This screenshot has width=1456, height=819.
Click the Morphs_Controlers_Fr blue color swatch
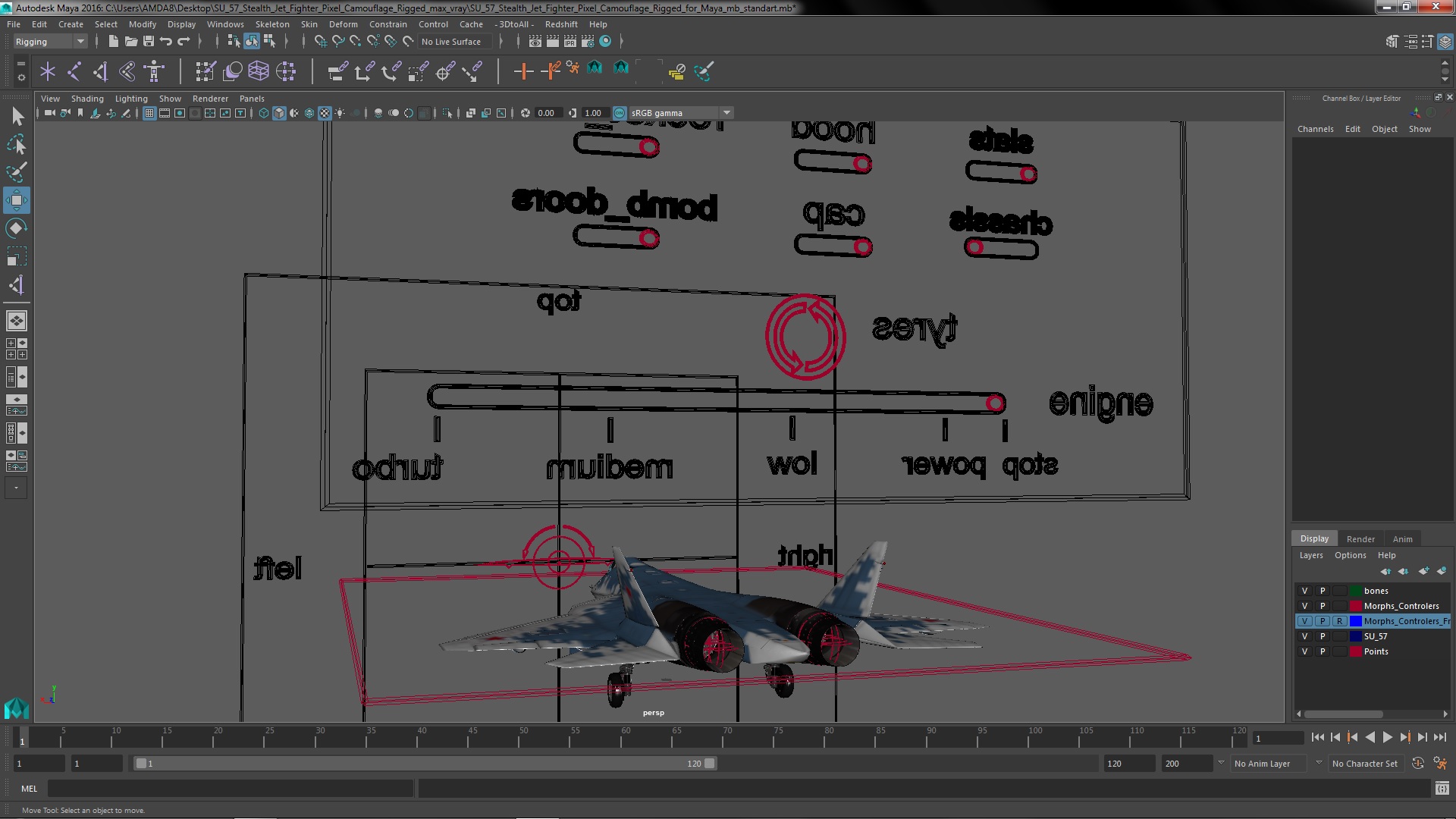click(x=1355, y=621)
